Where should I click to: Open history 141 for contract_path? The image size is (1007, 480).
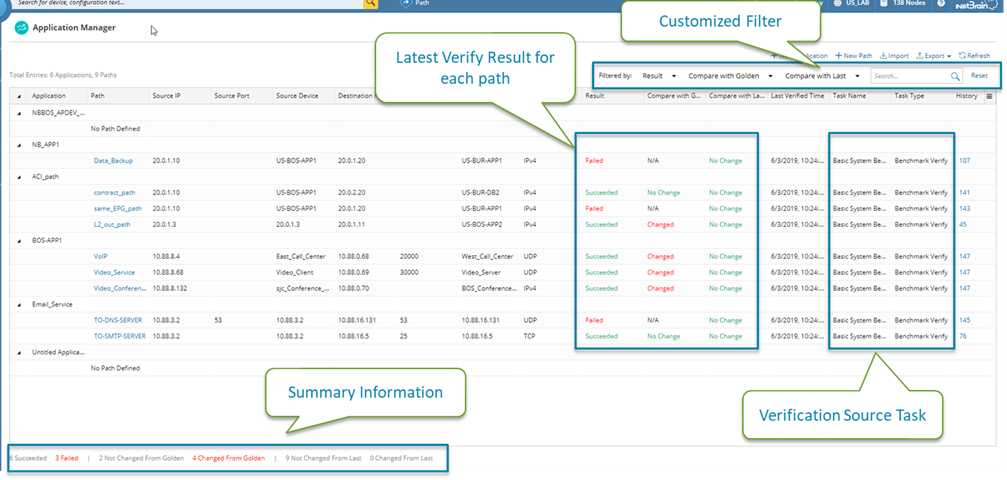965,192
